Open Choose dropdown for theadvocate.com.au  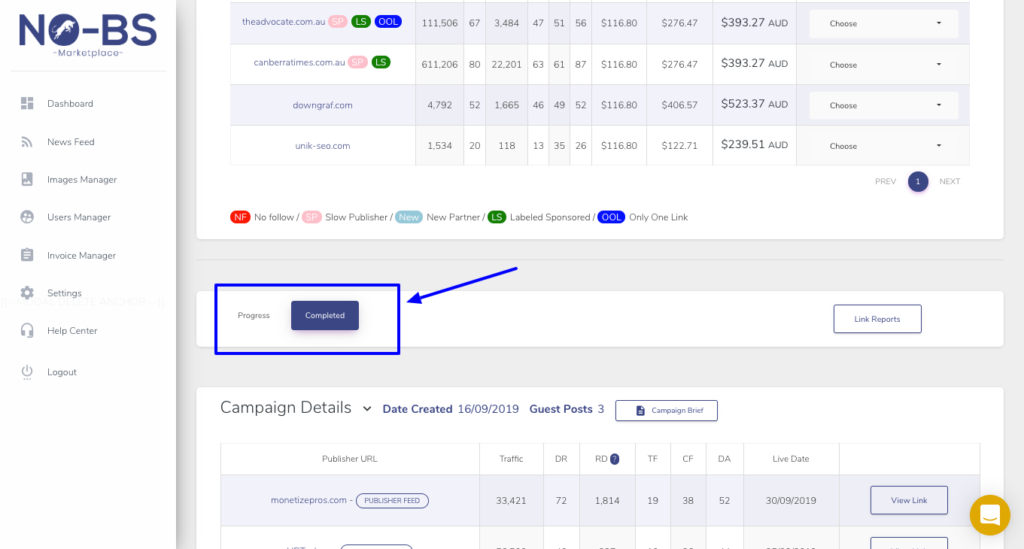tap(883, 24)
